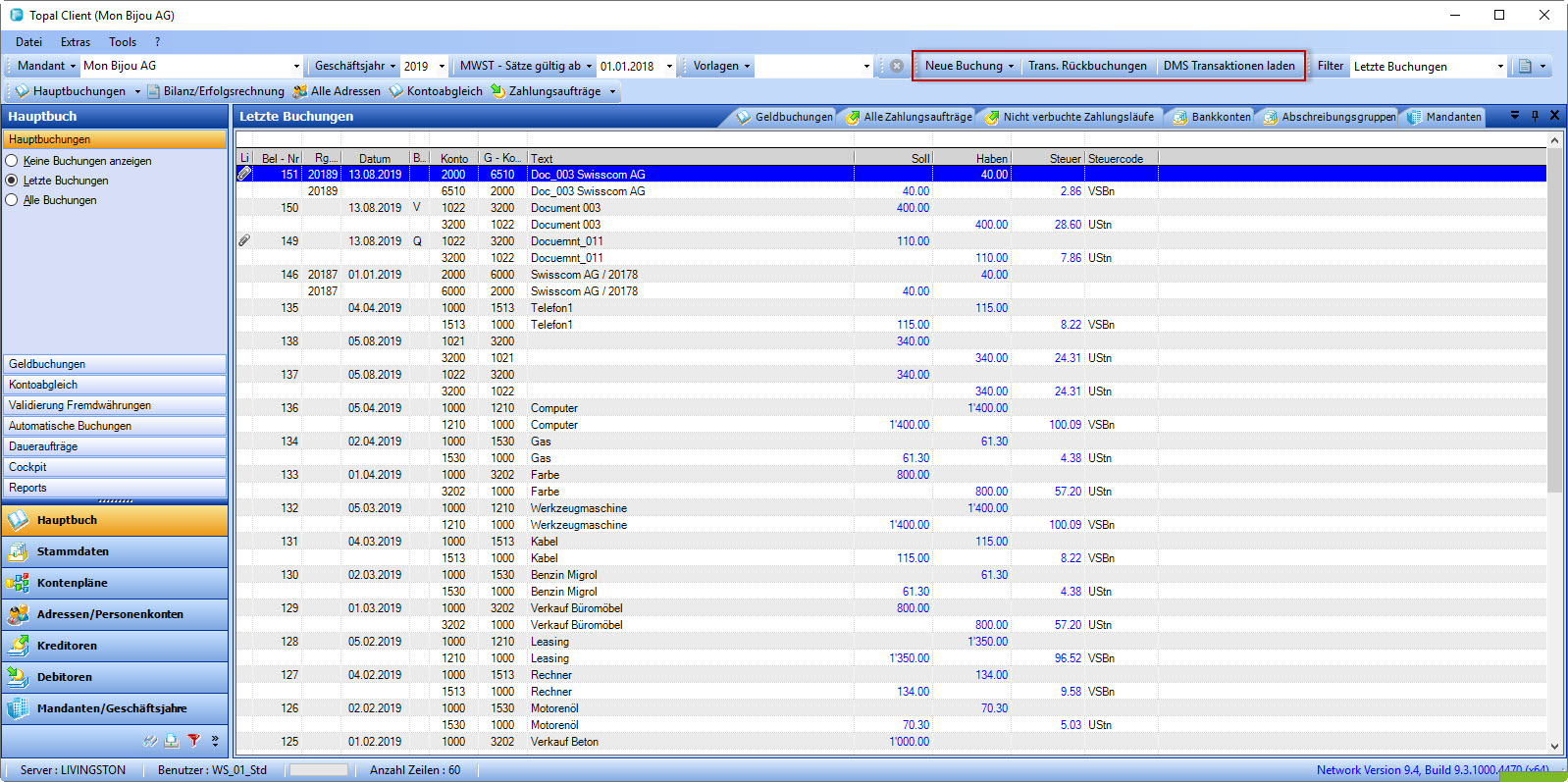Click the grey cancel circle toolbar icon
1568x782 pixels.
pos(896,66)
